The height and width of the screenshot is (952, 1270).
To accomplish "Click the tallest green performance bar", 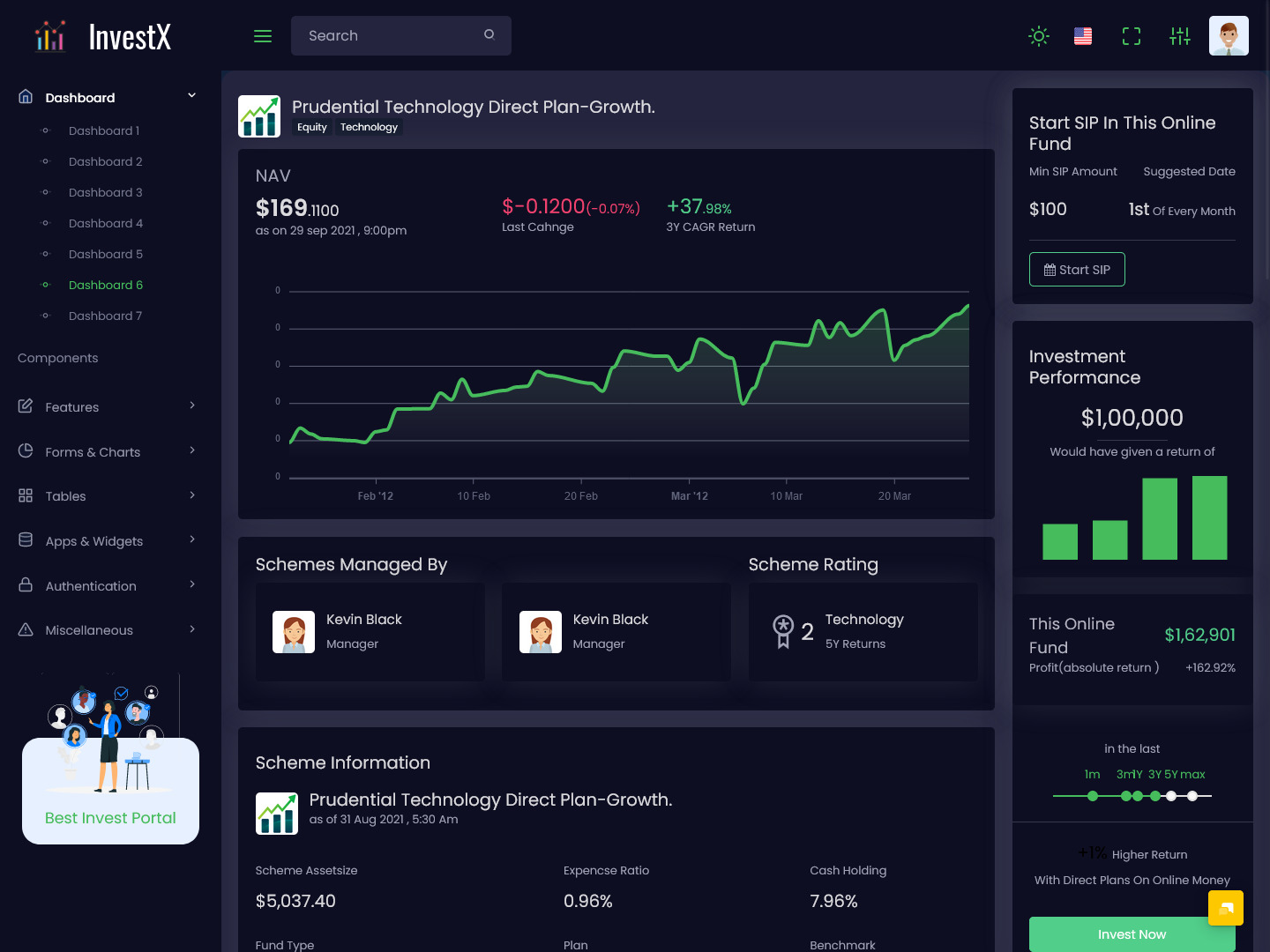I will tap(1210, 517).
